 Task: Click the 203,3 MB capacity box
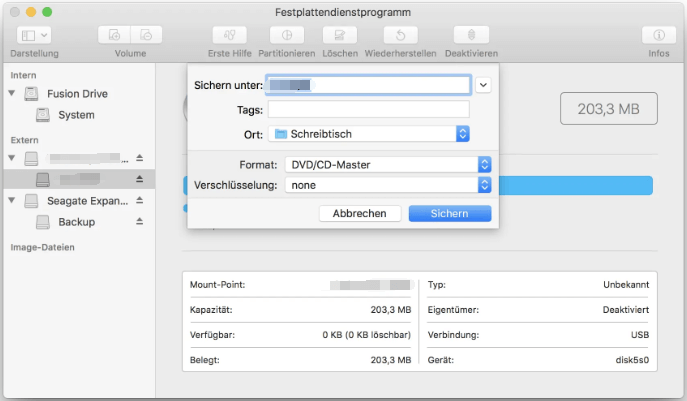tap(609, 109)
